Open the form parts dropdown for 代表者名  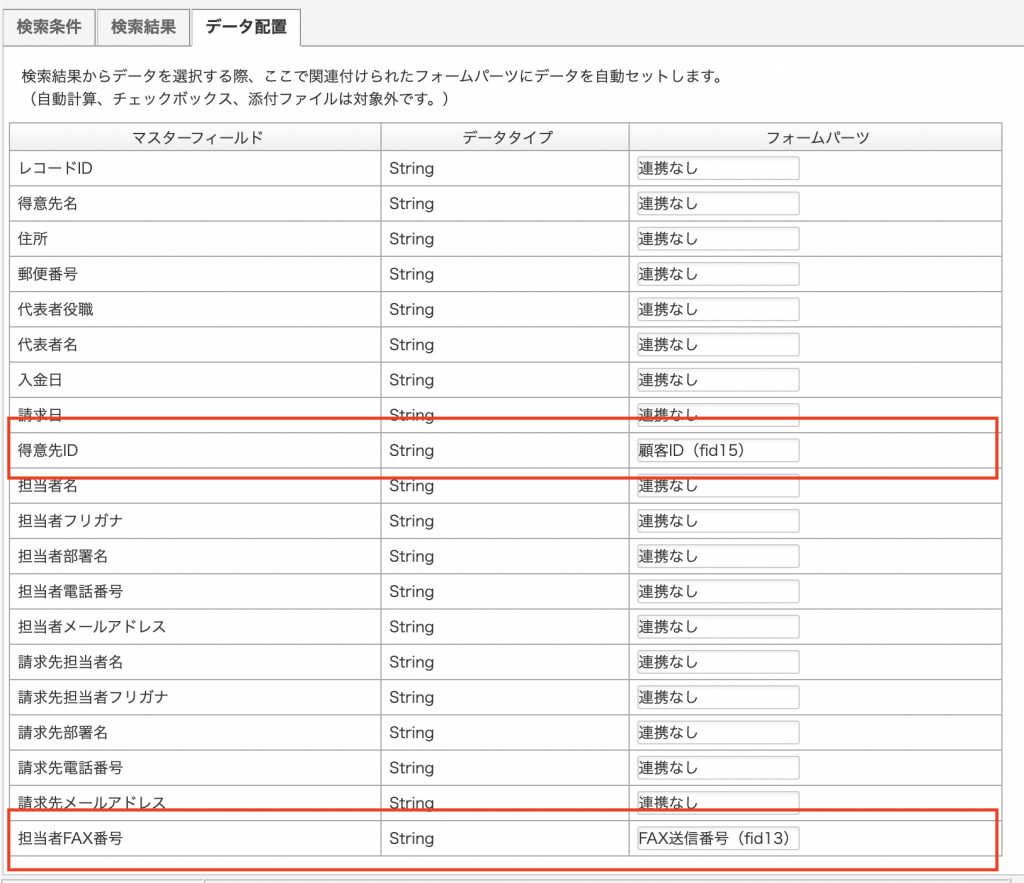pyautogui.click(x=718, y=345)
